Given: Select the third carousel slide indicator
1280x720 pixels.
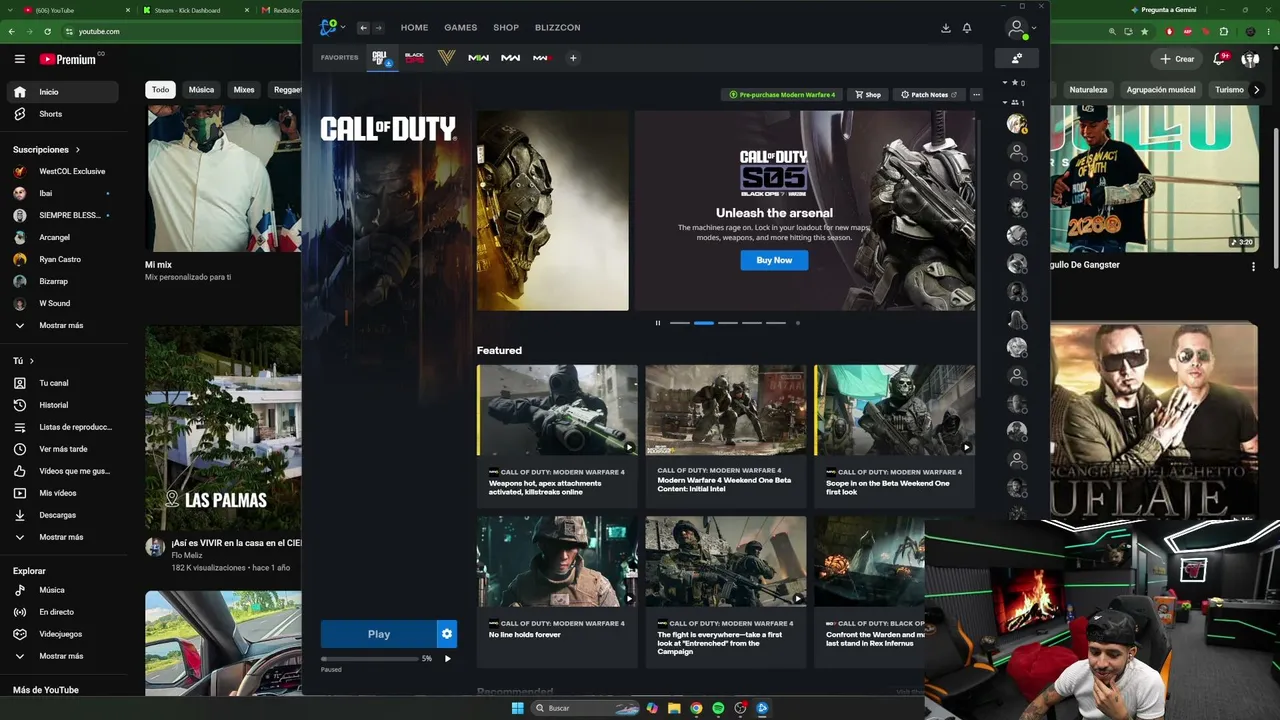Looking at the screenshot, I should click(728, 323).
